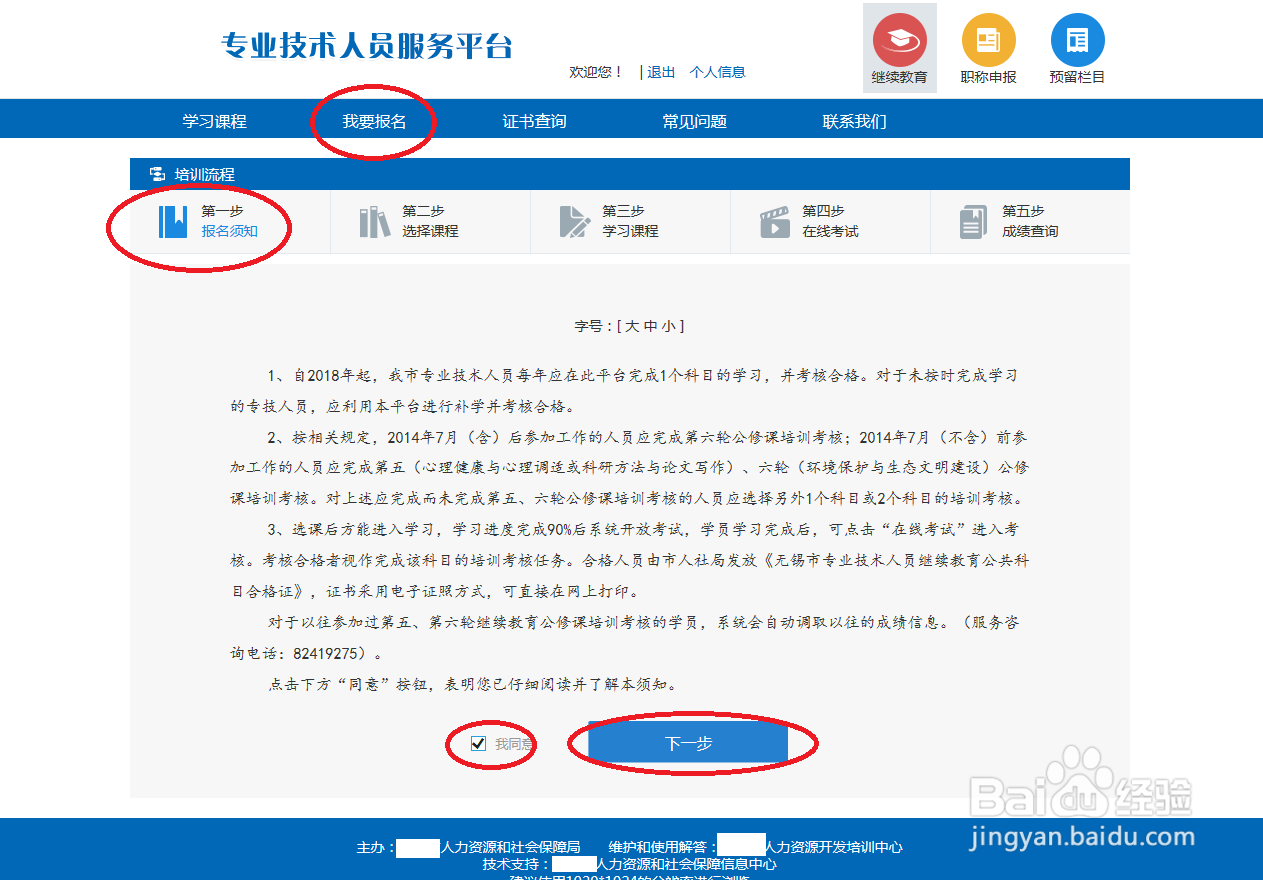Click the footer text 主办
1263x880 pixels.
370,847
